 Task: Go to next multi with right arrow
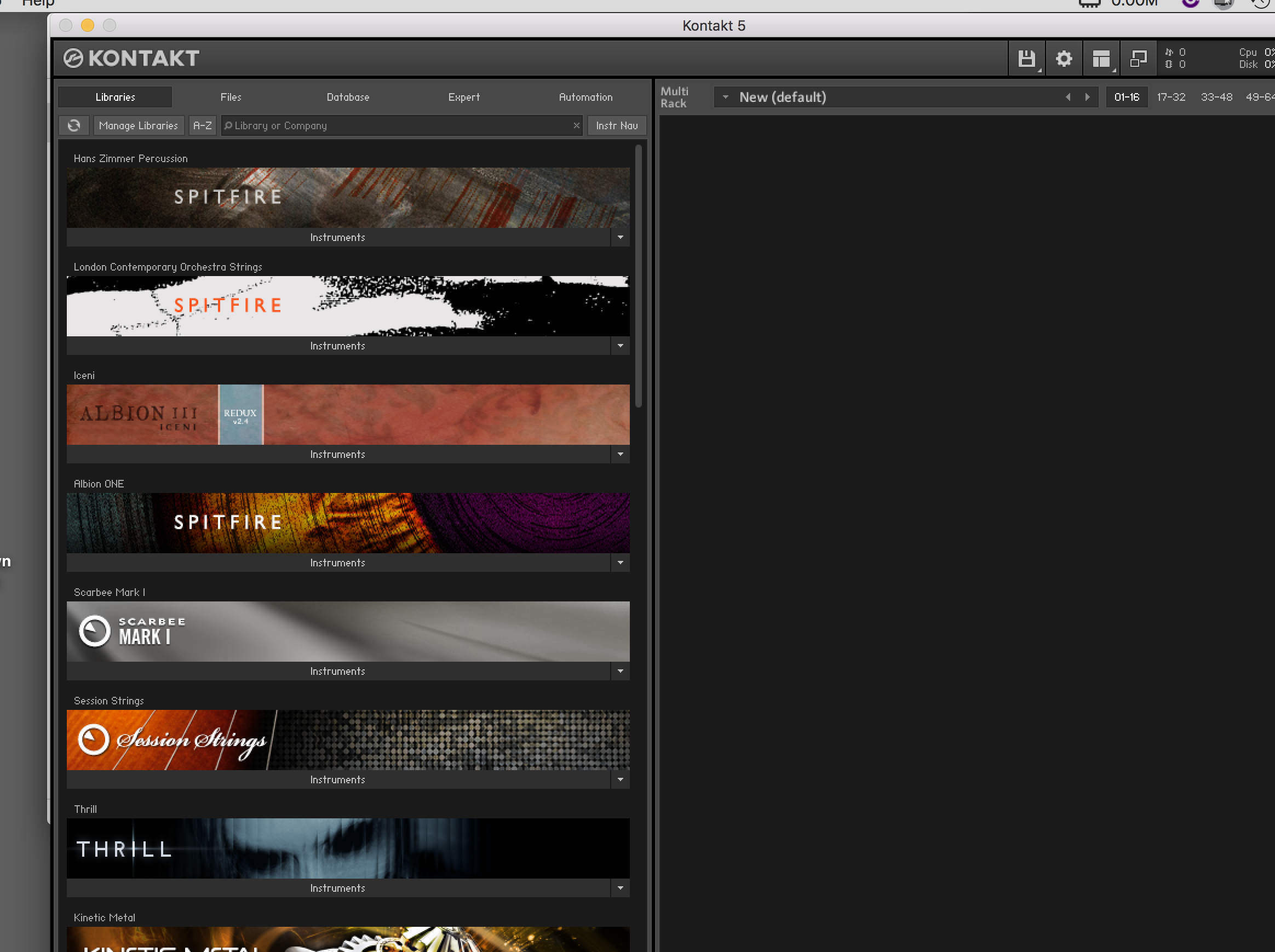pos(1087,98)
